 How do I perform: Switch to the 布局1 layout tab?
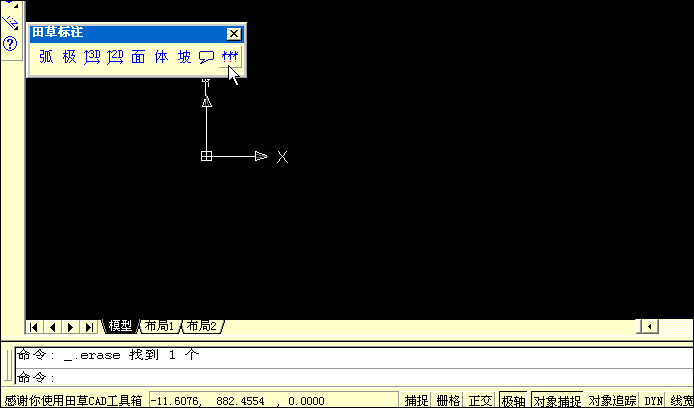coord(160,327)
